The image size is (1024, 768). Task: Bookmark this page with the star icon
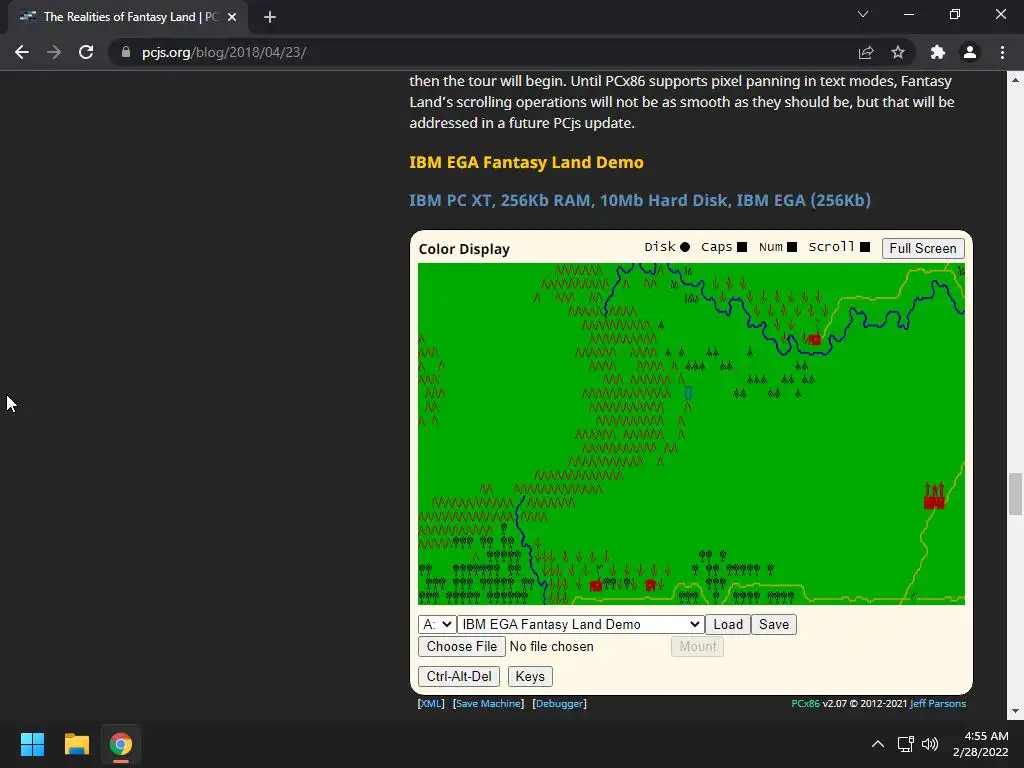(x=898, y=52)
